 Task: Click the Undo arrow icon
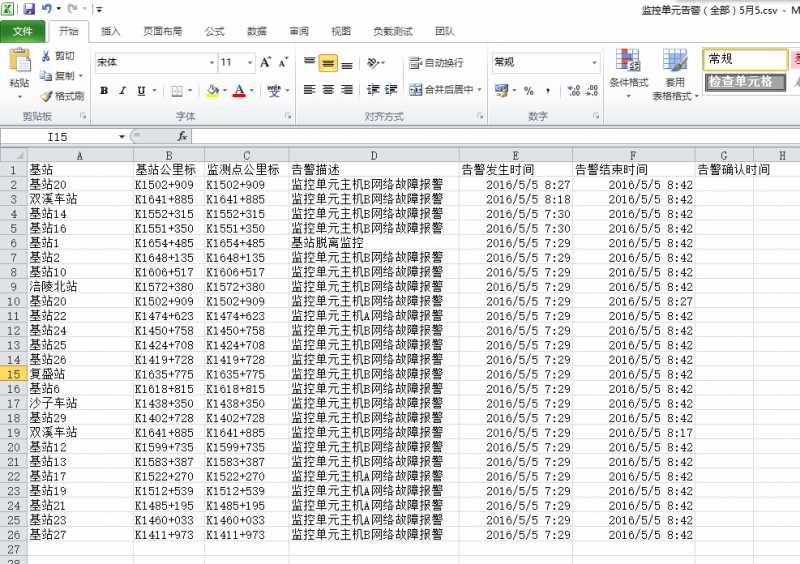pos(47,9)
